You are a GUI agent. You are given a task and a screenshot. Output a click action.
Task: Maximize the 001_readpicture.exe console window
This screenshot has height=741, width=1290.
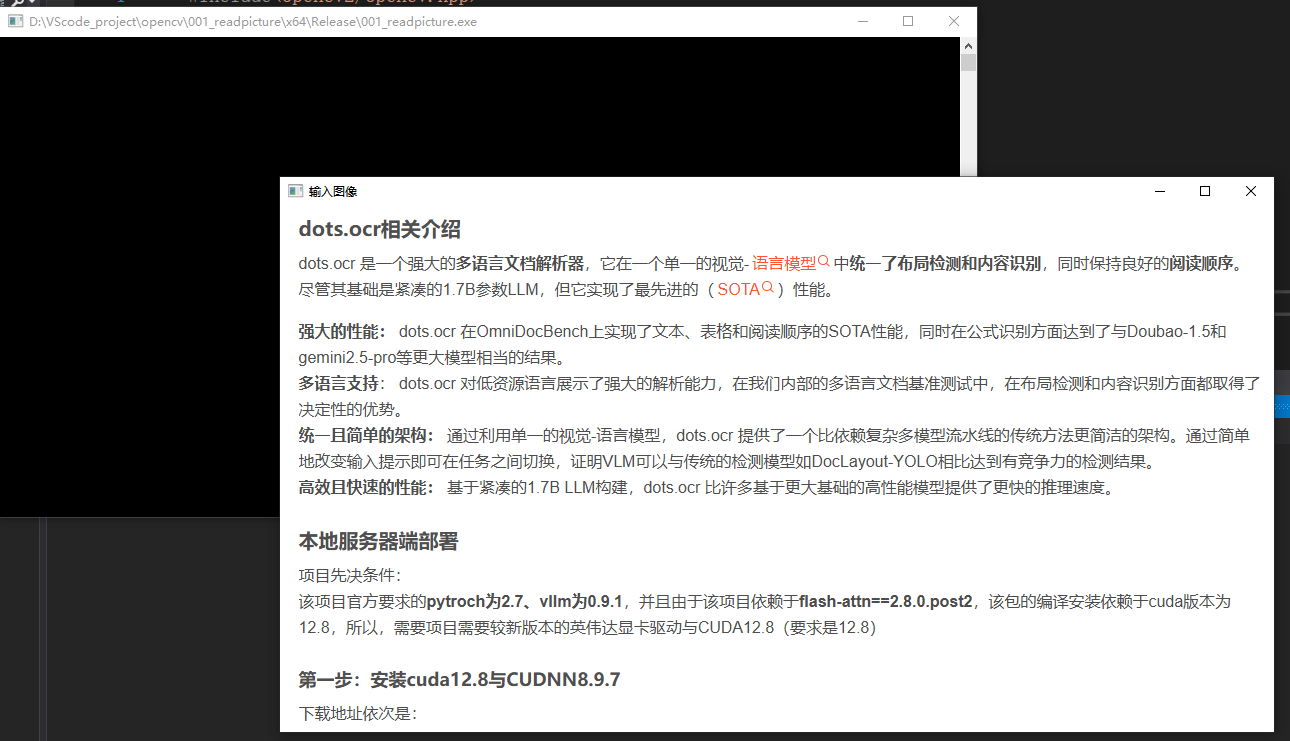point(908,21)
